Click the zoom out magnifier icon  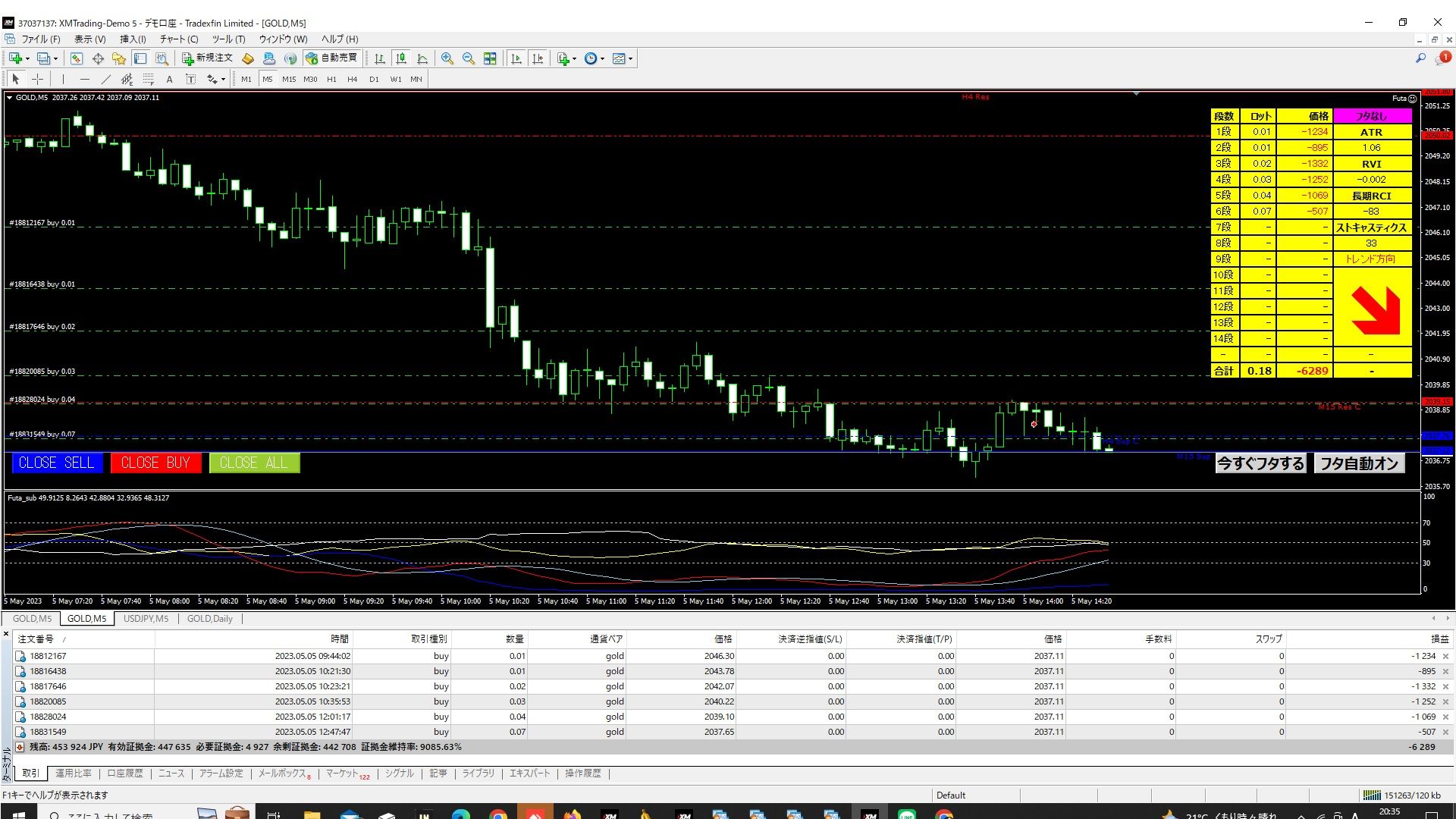coord(467,58)
